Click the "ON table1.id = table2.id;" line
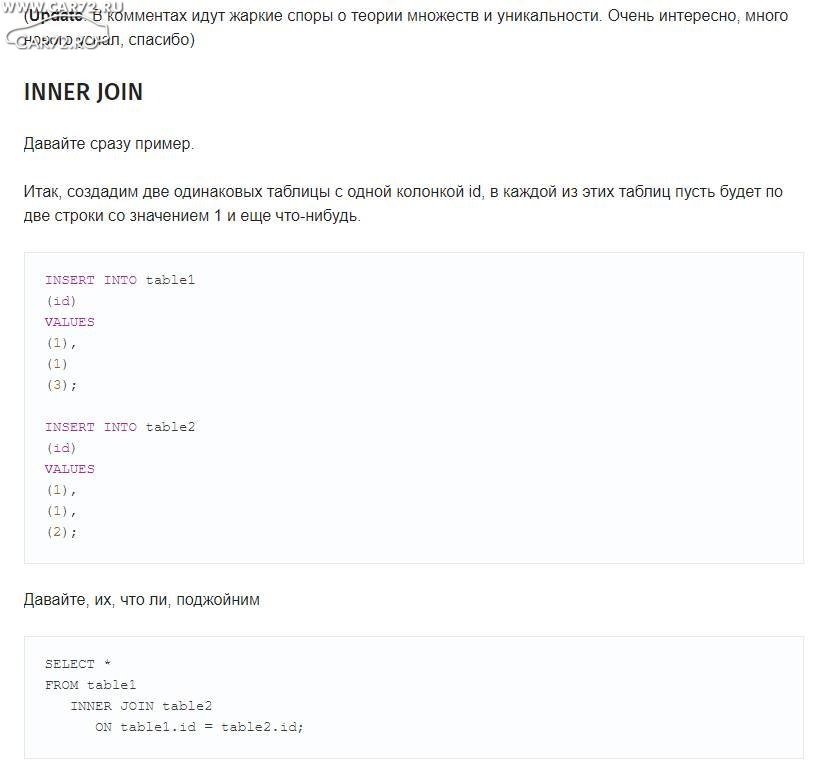The image size is (818, 768). [x=199, y=727]
